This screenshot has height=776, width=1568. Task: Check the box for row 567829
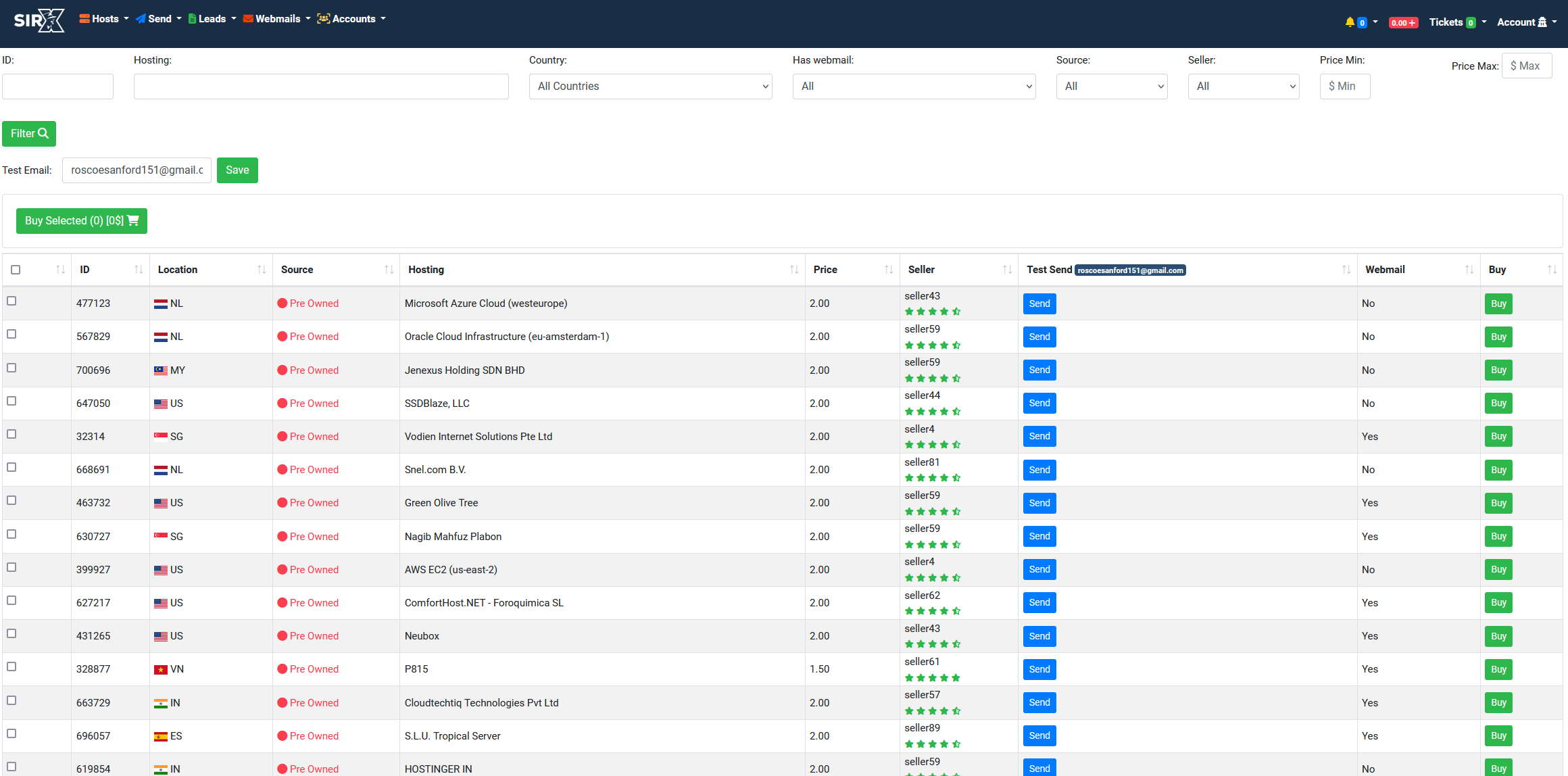[x=11, y=334]
